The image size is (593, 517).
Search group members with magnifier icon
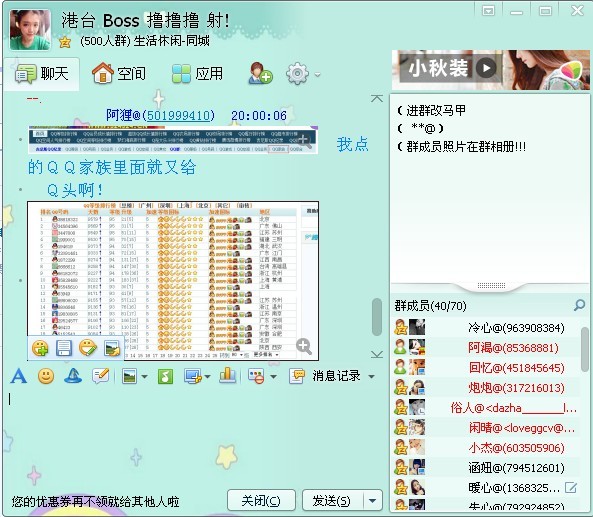tap(579, 305)
